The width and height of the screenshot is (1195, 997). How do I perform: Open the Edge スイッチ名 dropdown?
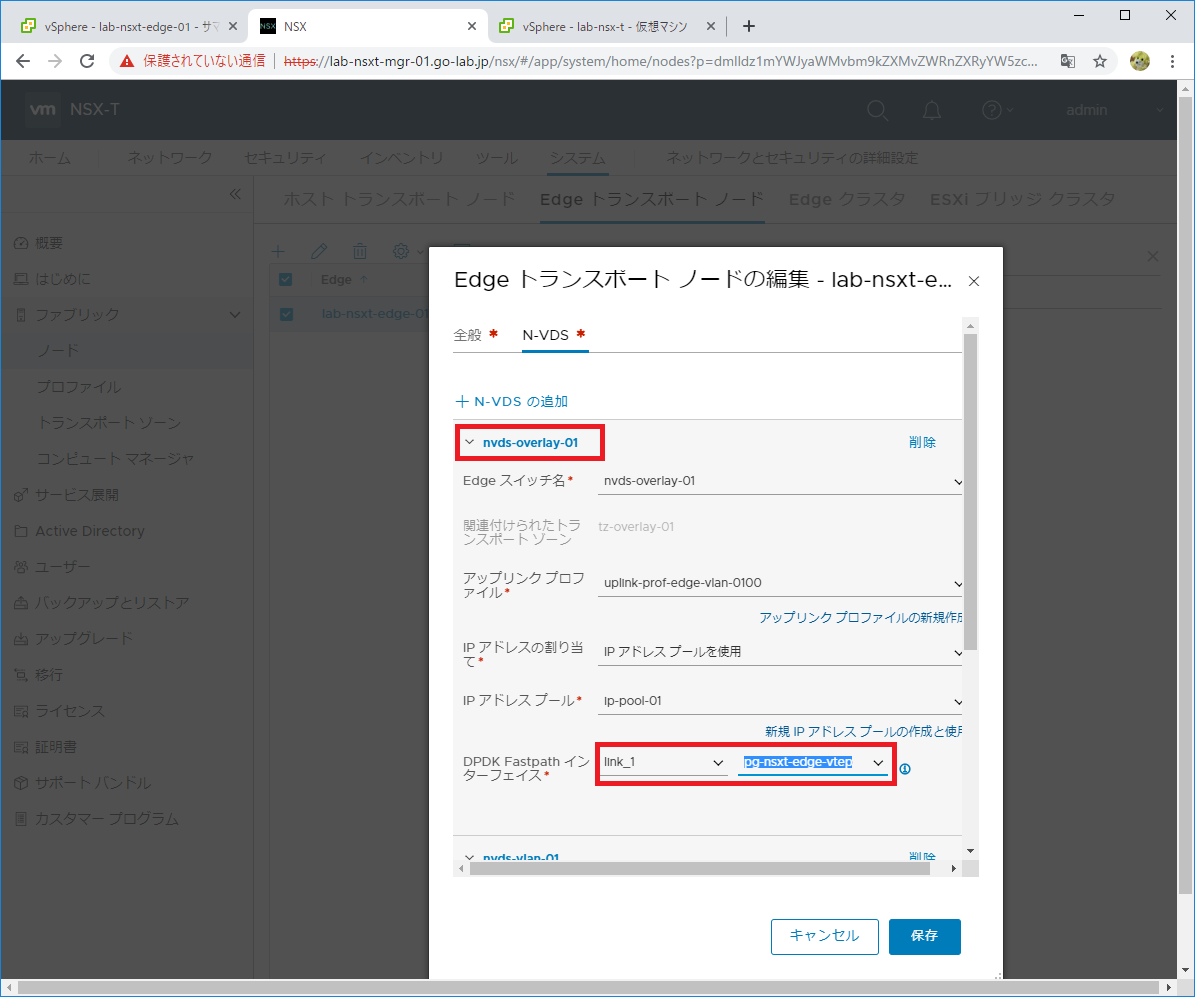pos(780,481)
